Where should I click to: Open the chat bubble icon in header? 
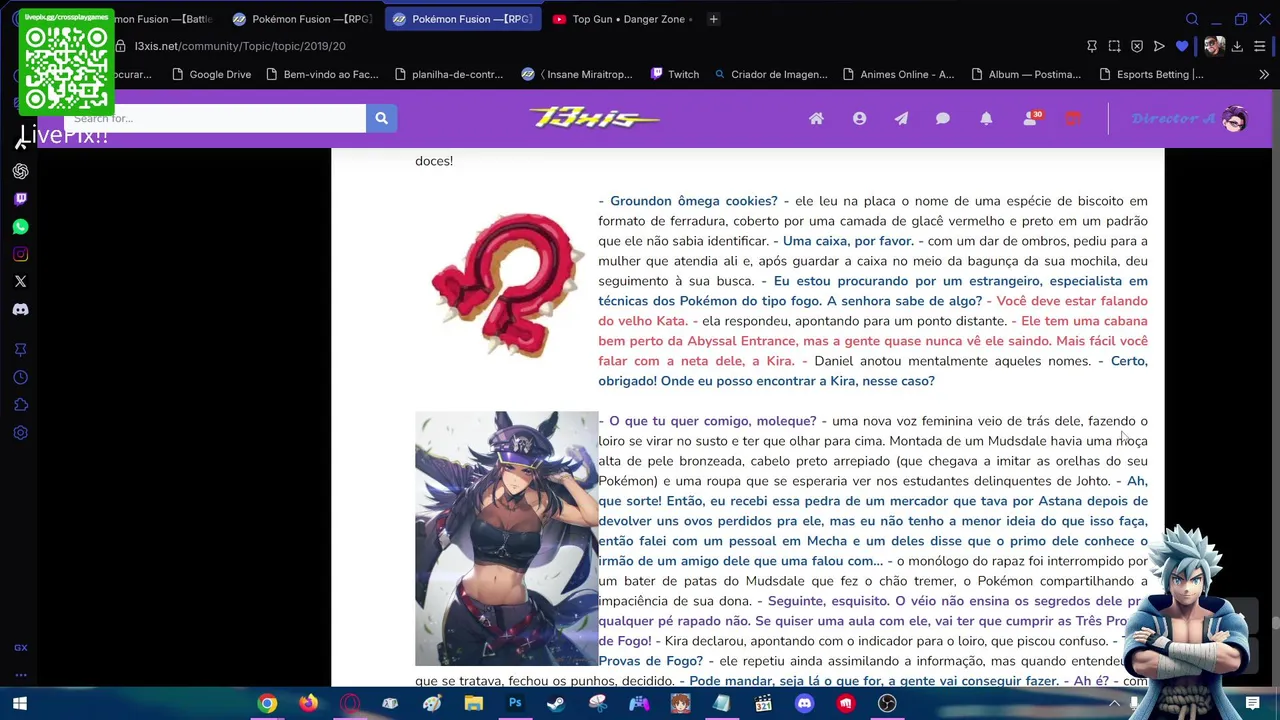point(942,118)
